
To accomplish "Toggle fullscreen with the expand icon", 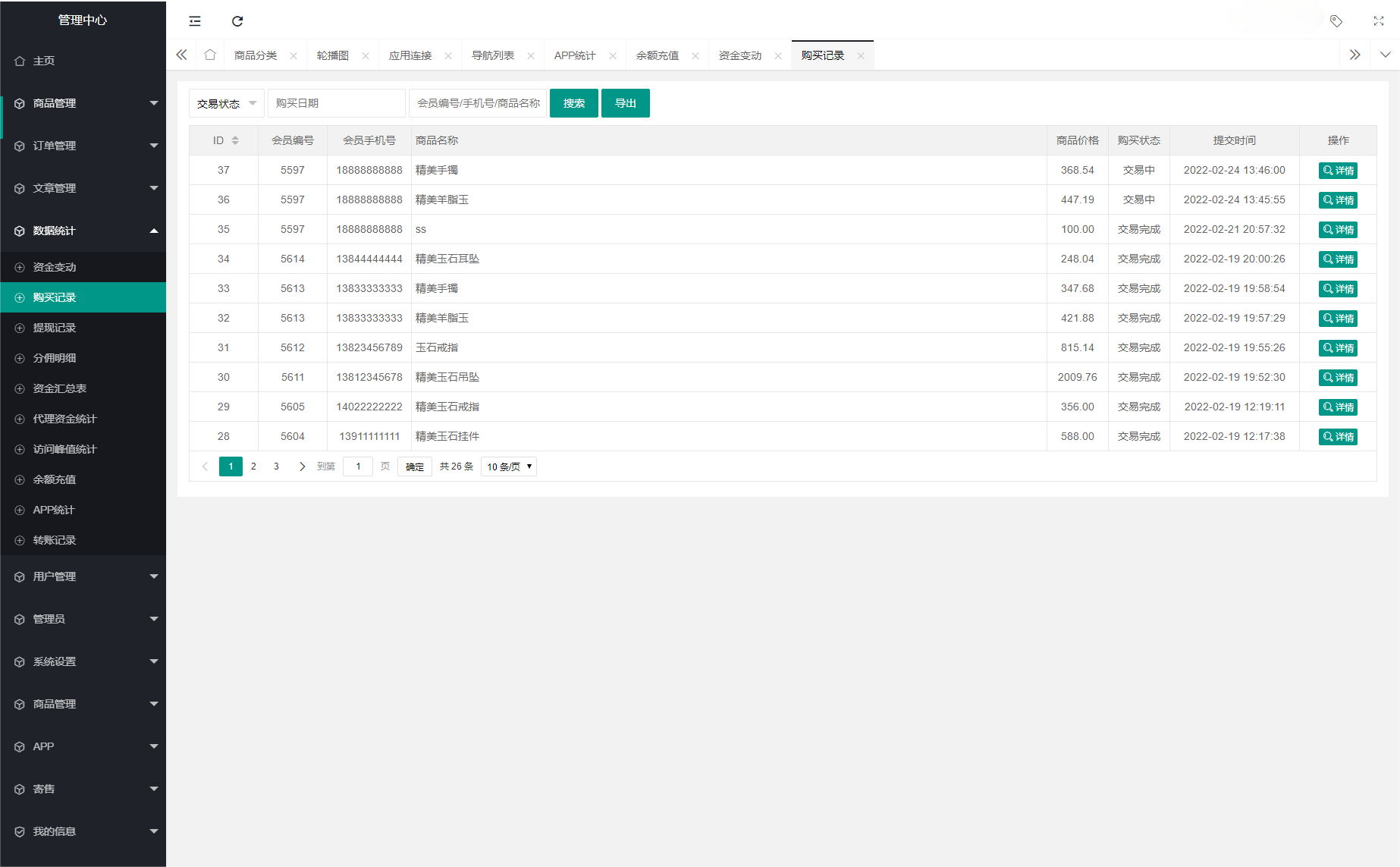I will 1379,21.
